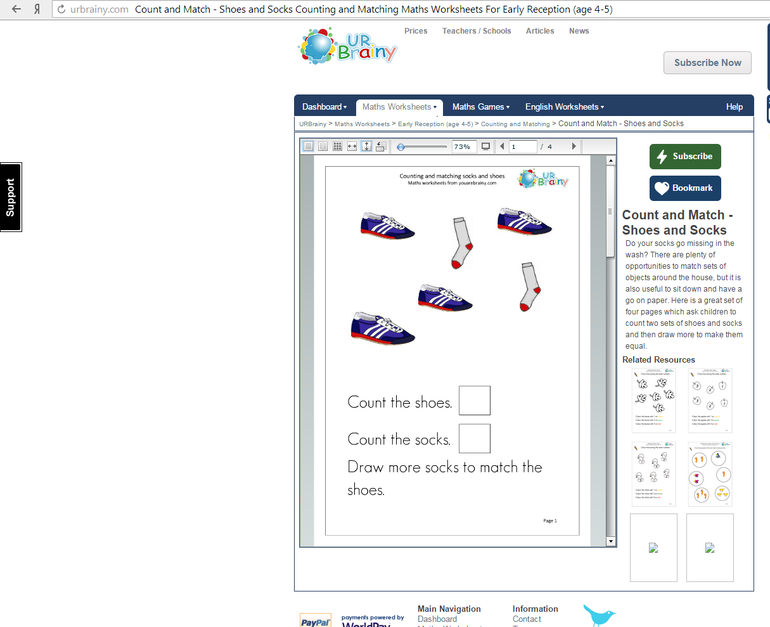
Task: Go to previous page arrow
Action: pyautogui.click(x=502, y=147)
